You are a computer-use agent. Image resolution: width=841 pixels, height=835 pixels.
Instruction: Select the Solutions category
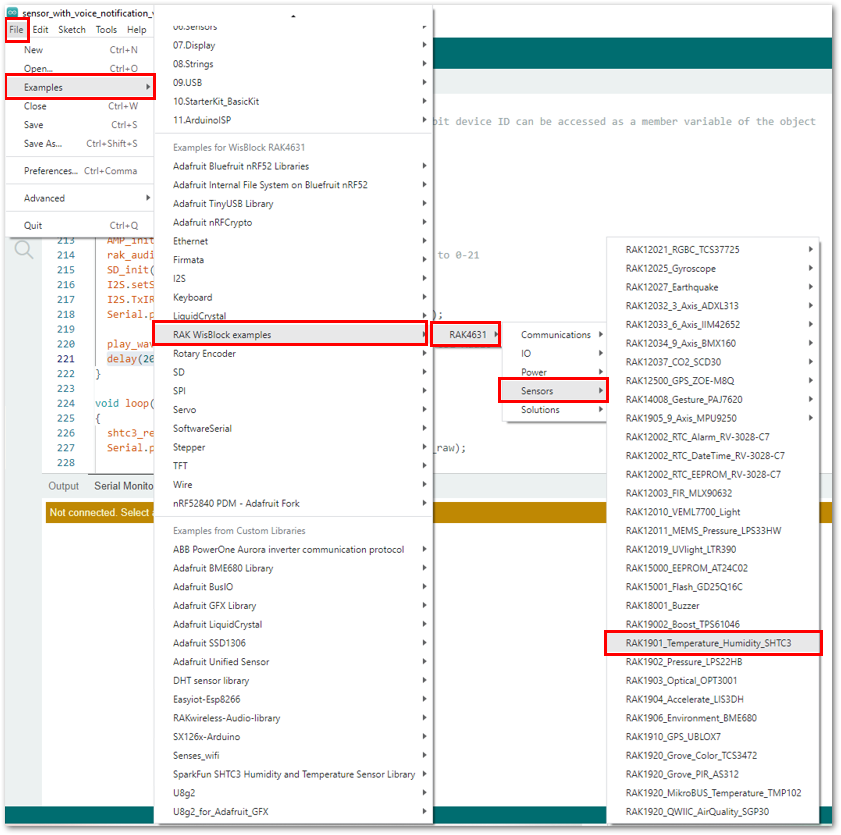pos(543,409)
